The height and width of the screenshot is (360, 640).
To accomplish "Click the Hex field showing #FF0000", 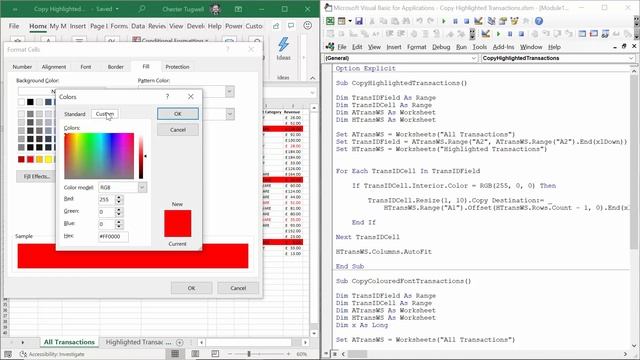I will coord(113,237).
